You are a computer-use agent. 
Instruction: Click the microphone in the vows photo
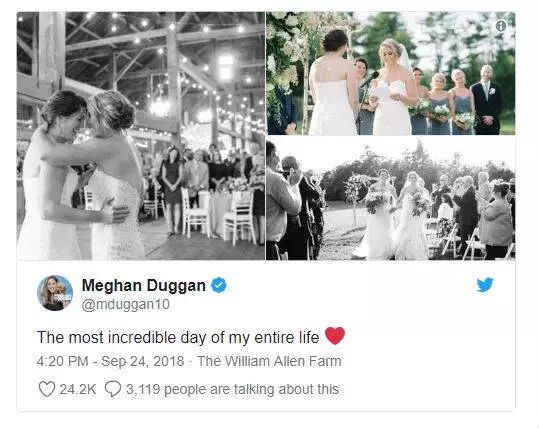pos(370,79)
